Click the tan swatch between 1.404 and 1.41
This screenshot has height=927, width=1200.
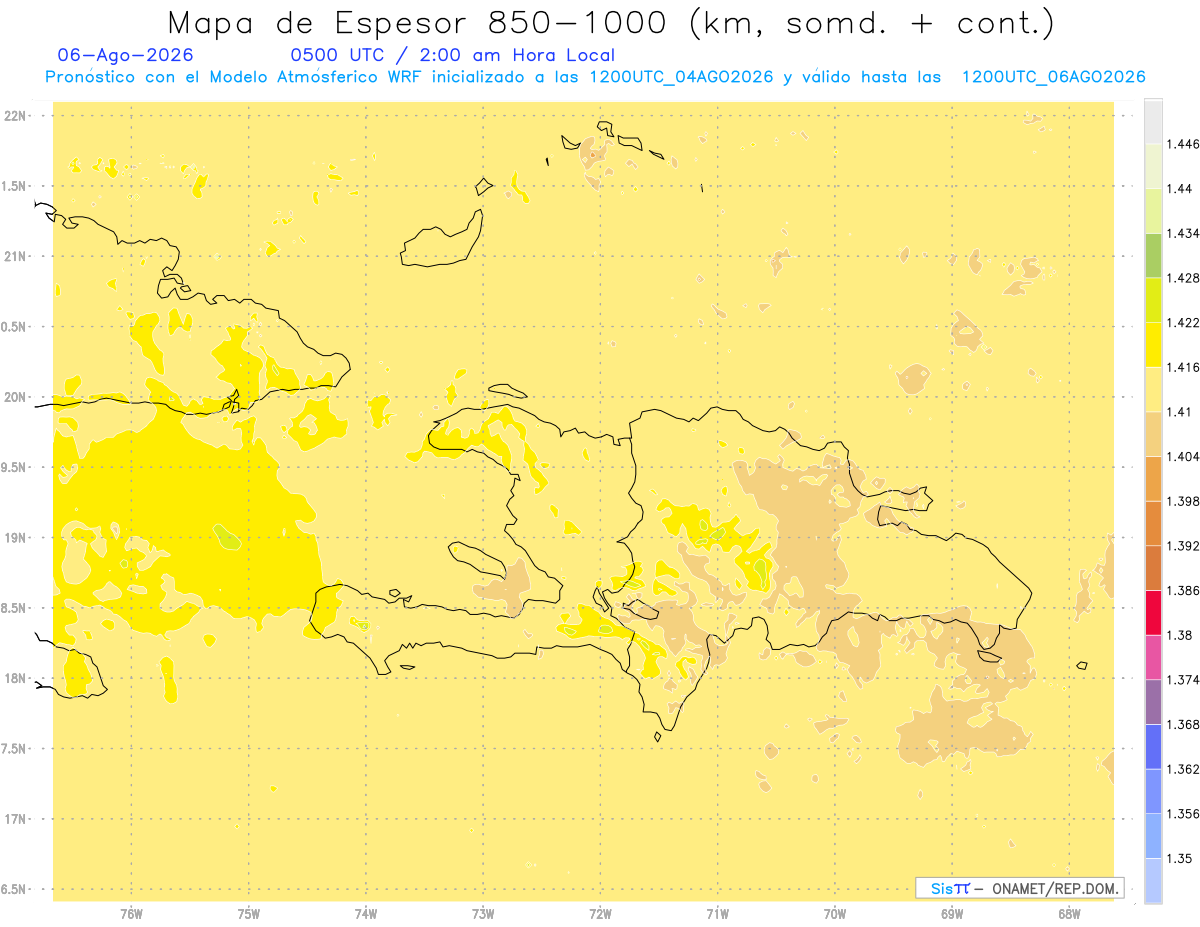coord(1153,434)
